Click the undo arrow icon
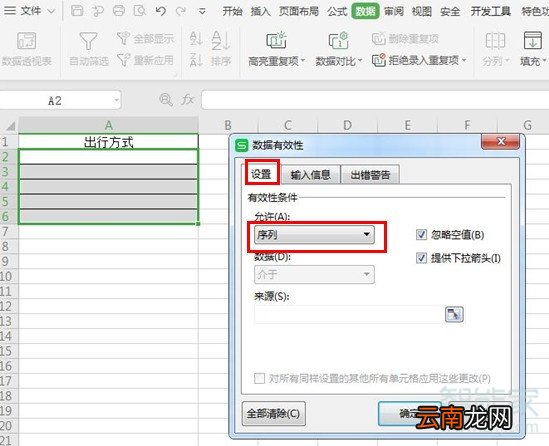 pyautogui.click(x=161, y=11)
